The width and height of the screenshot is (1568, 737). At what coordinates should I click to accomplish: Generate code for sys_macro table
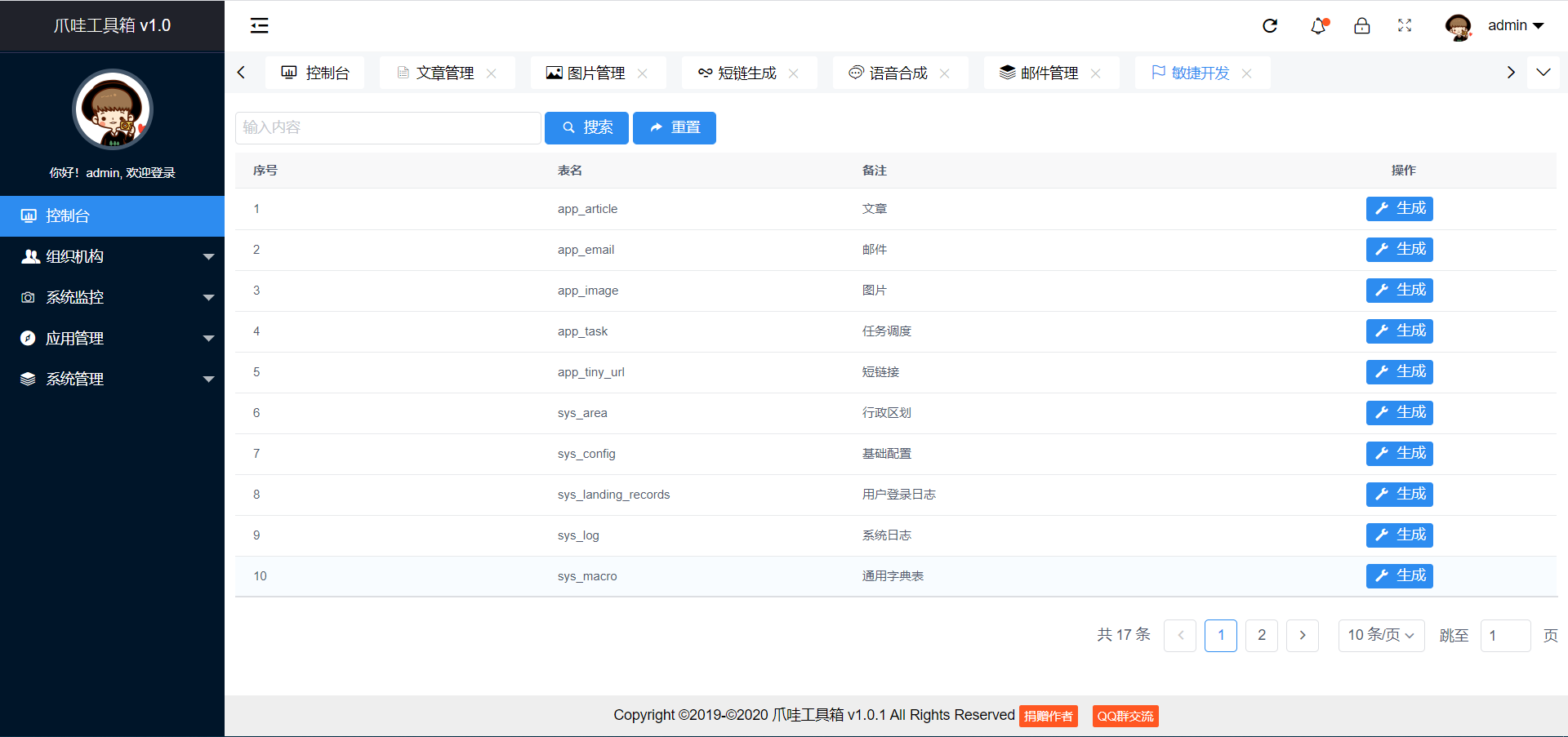1400,576
